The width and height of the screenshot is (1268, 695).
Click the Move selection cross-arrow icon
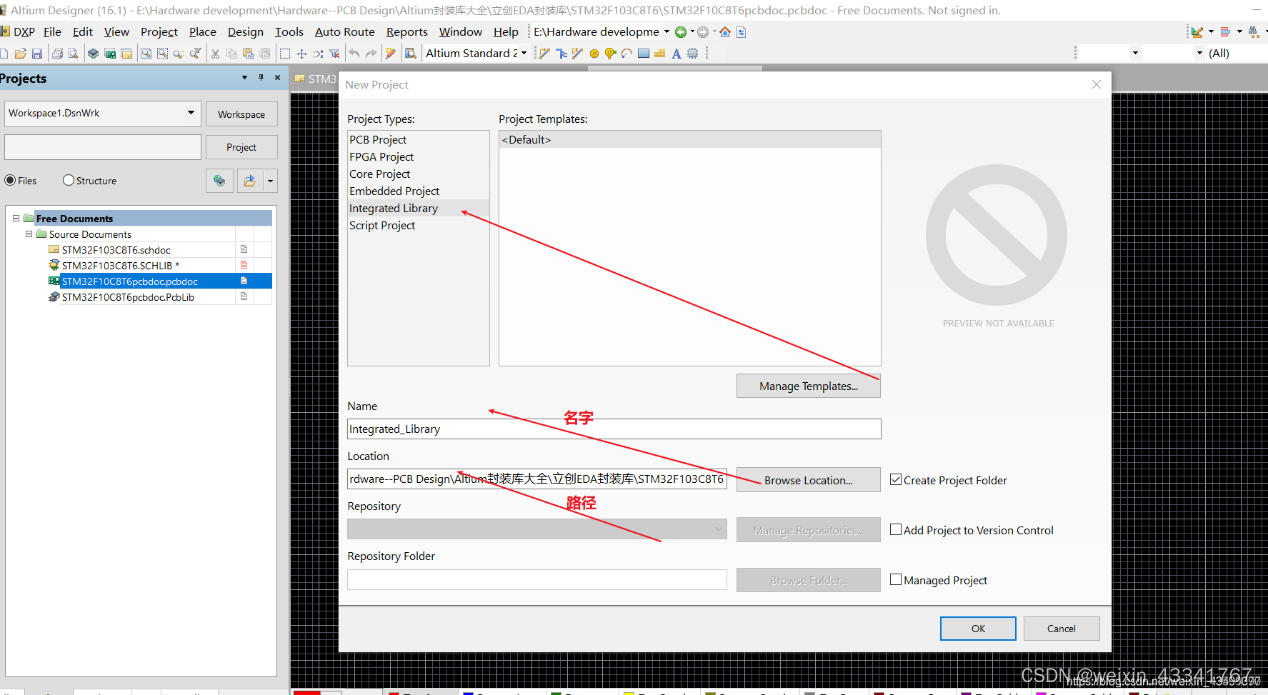click(301, 53)
